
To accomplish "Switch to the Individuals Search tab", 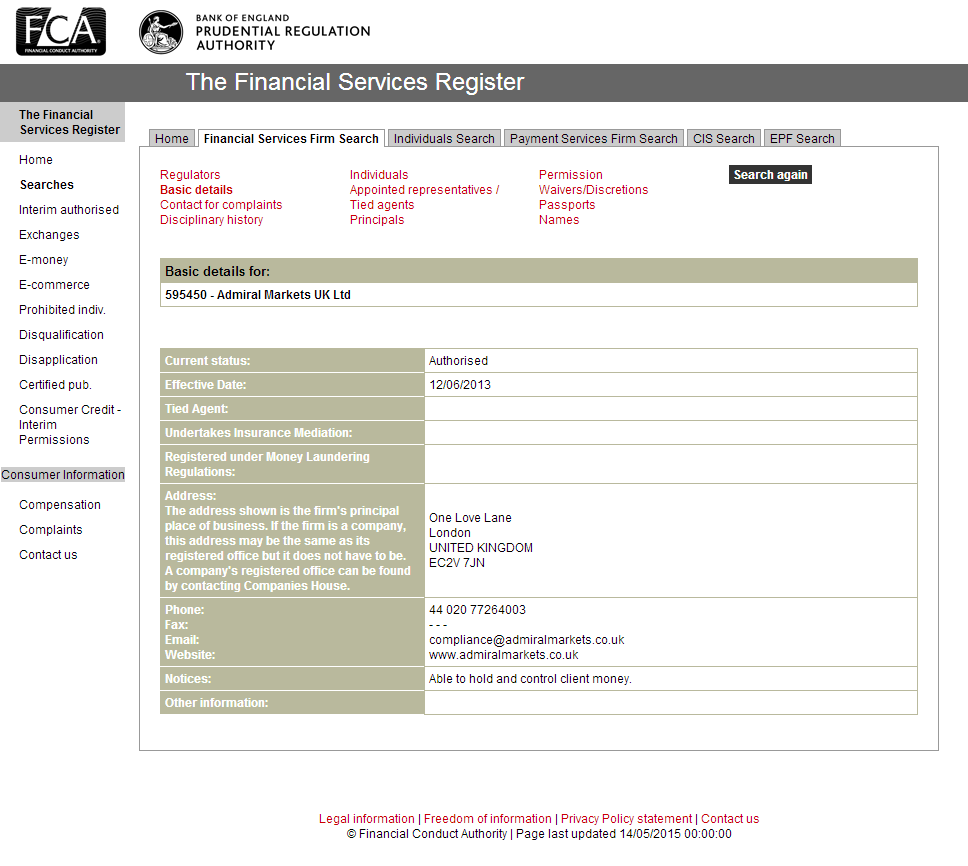I will tap(444, 138).
